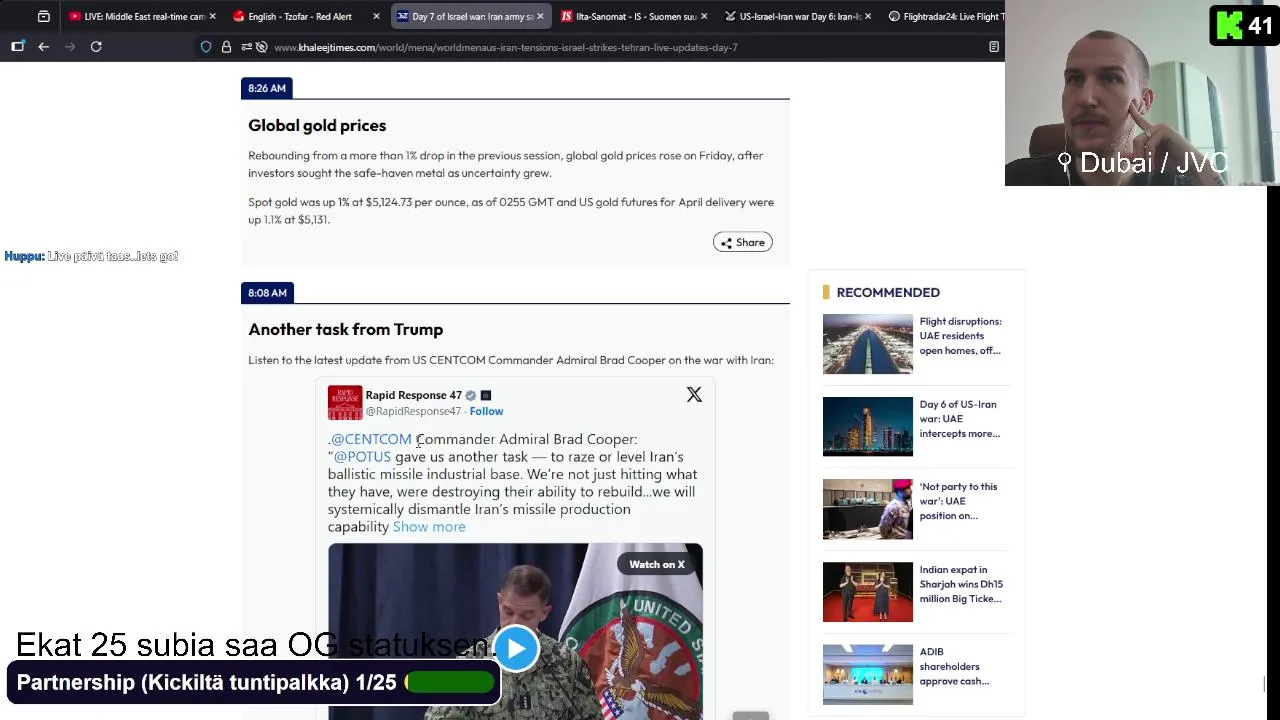The image size is (1280, 720).
Task: Play the embedded CENTCOM video
Action: [x=516, y=649]
